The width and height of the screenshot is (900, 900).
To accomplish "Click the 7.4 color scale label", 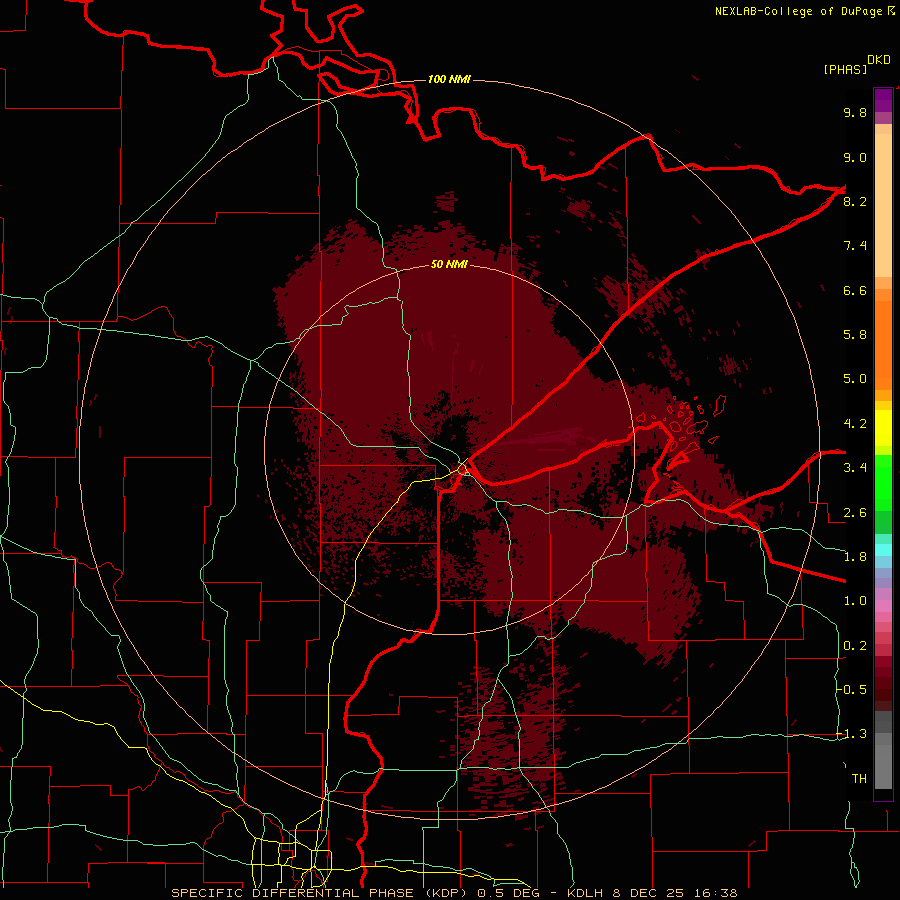I will pyautogui.click(x=855, y=246).
